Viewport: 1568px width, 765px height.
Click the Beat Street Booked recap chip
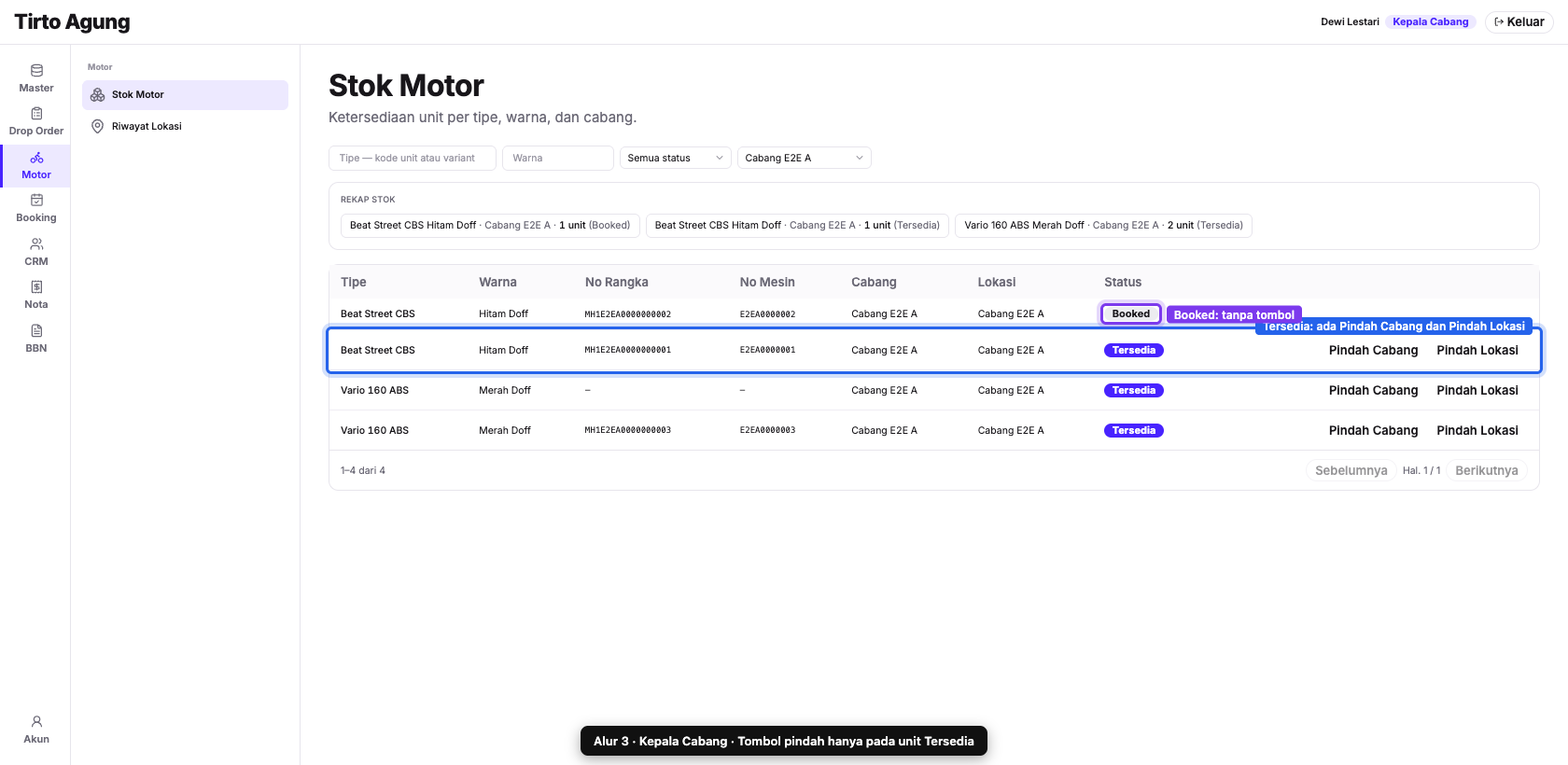click(490, 225)
